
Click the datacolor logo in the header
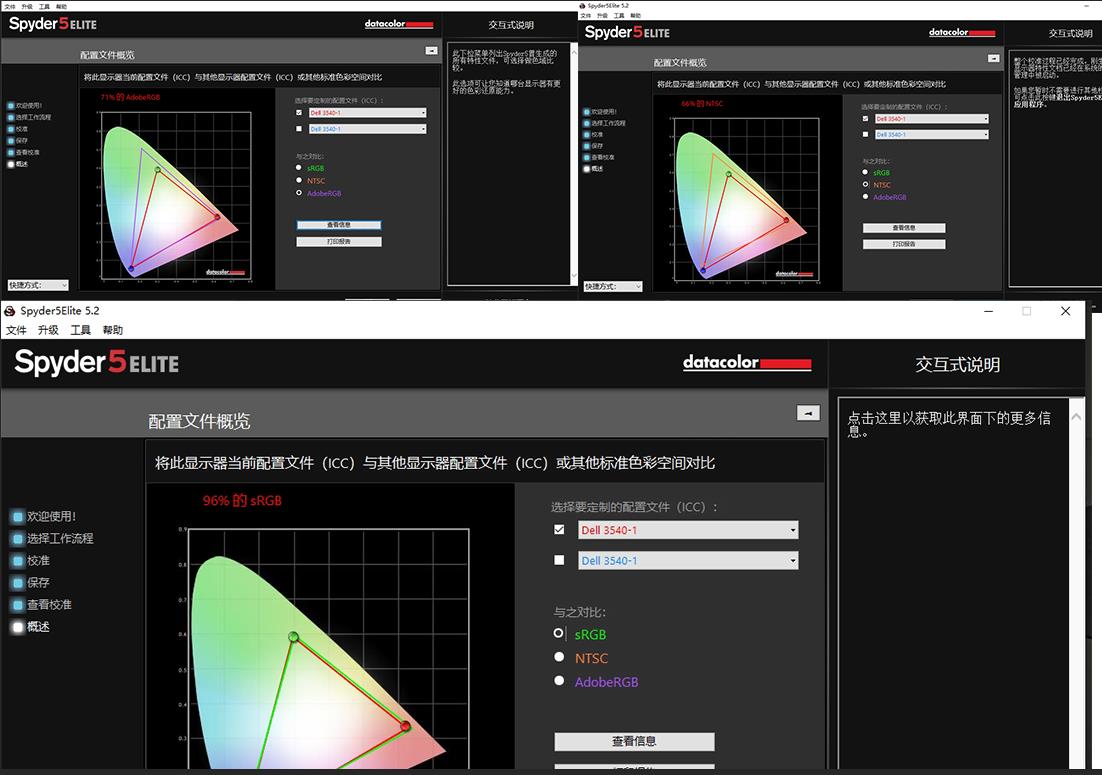pyautogui.click(x=746, y=363)
